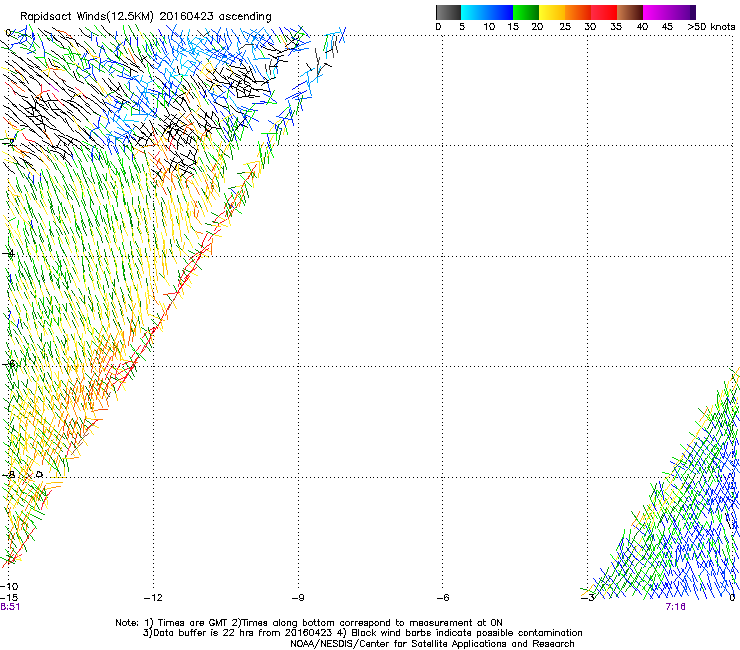Click the '-4' latitude label on left axis

tap(8, 254)
